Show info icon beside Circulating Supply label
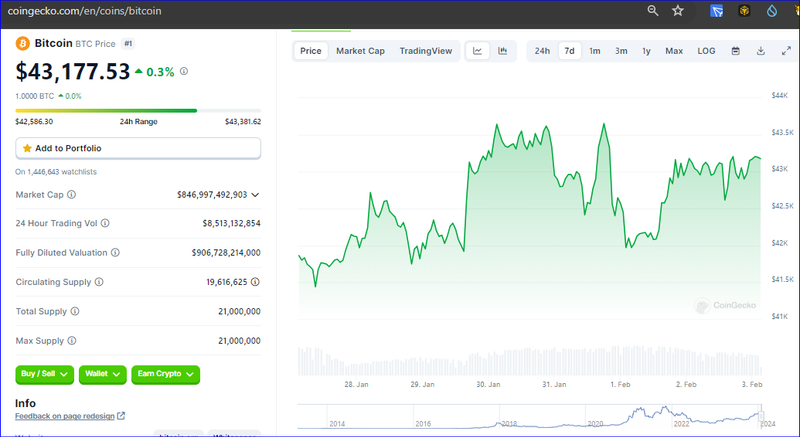Viewport: 800px width, 437px height. [x=99, y=282]
